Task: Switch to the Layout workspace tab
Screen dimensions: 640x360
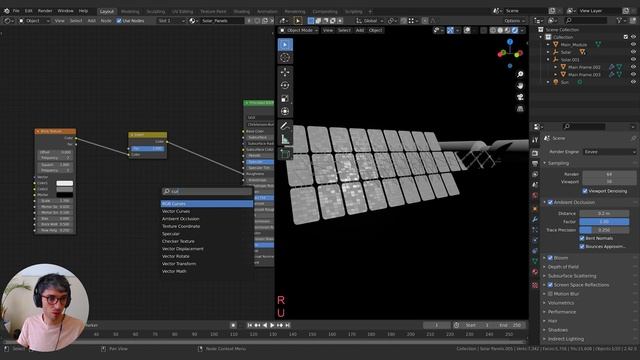Action: click(x=107, y=11)
